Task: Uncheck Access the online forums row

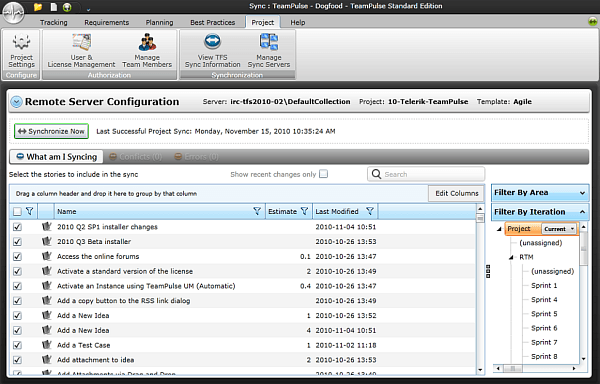Action: (x=17, y=257)
